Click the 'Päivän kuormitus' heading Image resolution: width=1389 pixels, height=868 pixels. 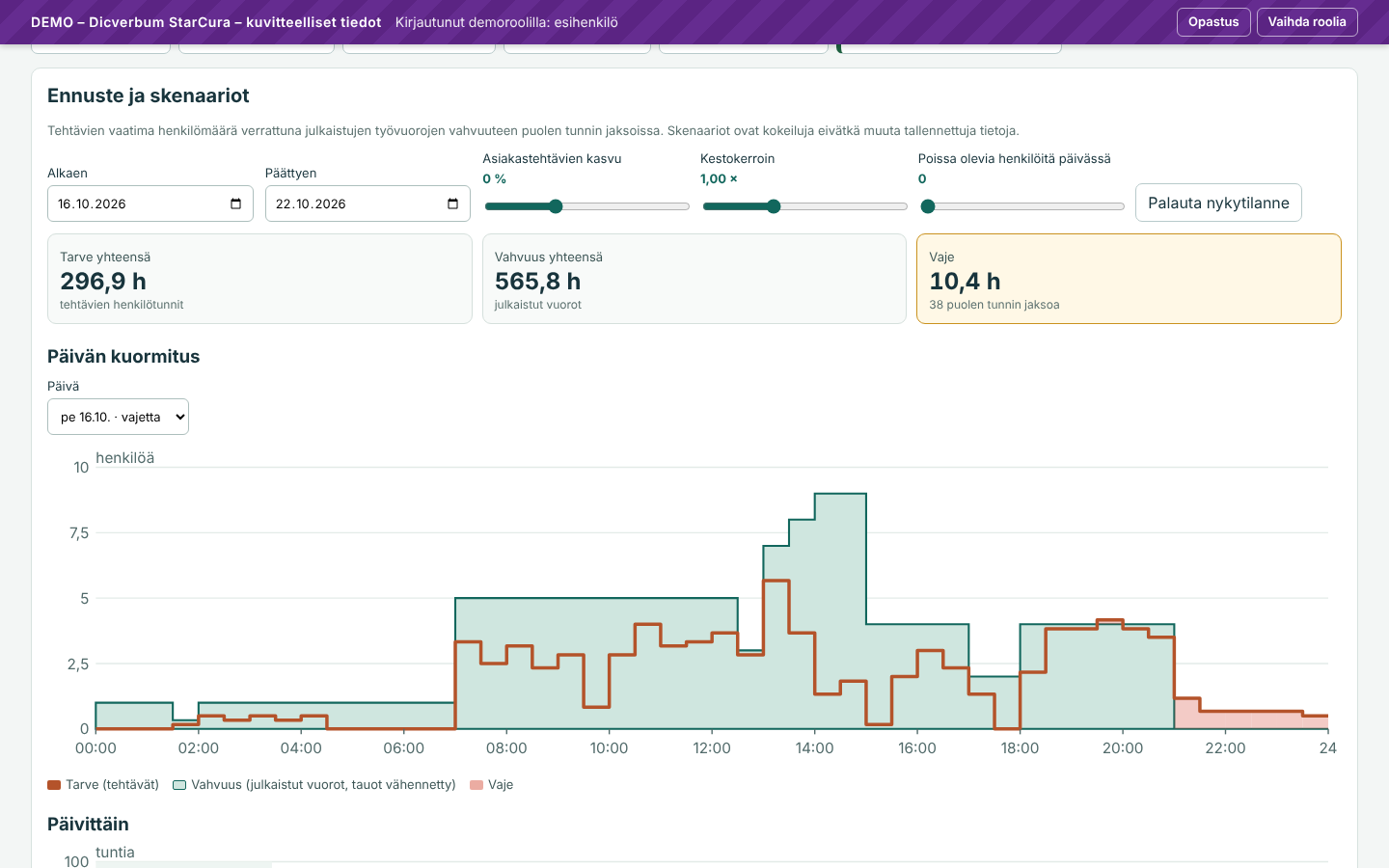tap(123, 356)
